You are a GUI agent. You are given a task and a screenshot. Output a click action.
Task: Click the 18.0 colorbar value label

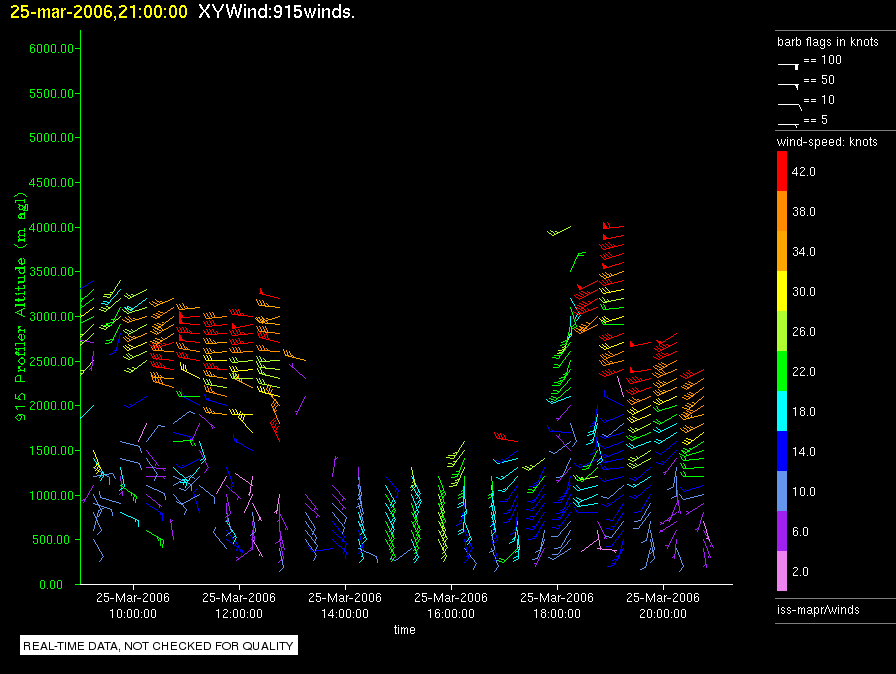[x=803, y=412]
